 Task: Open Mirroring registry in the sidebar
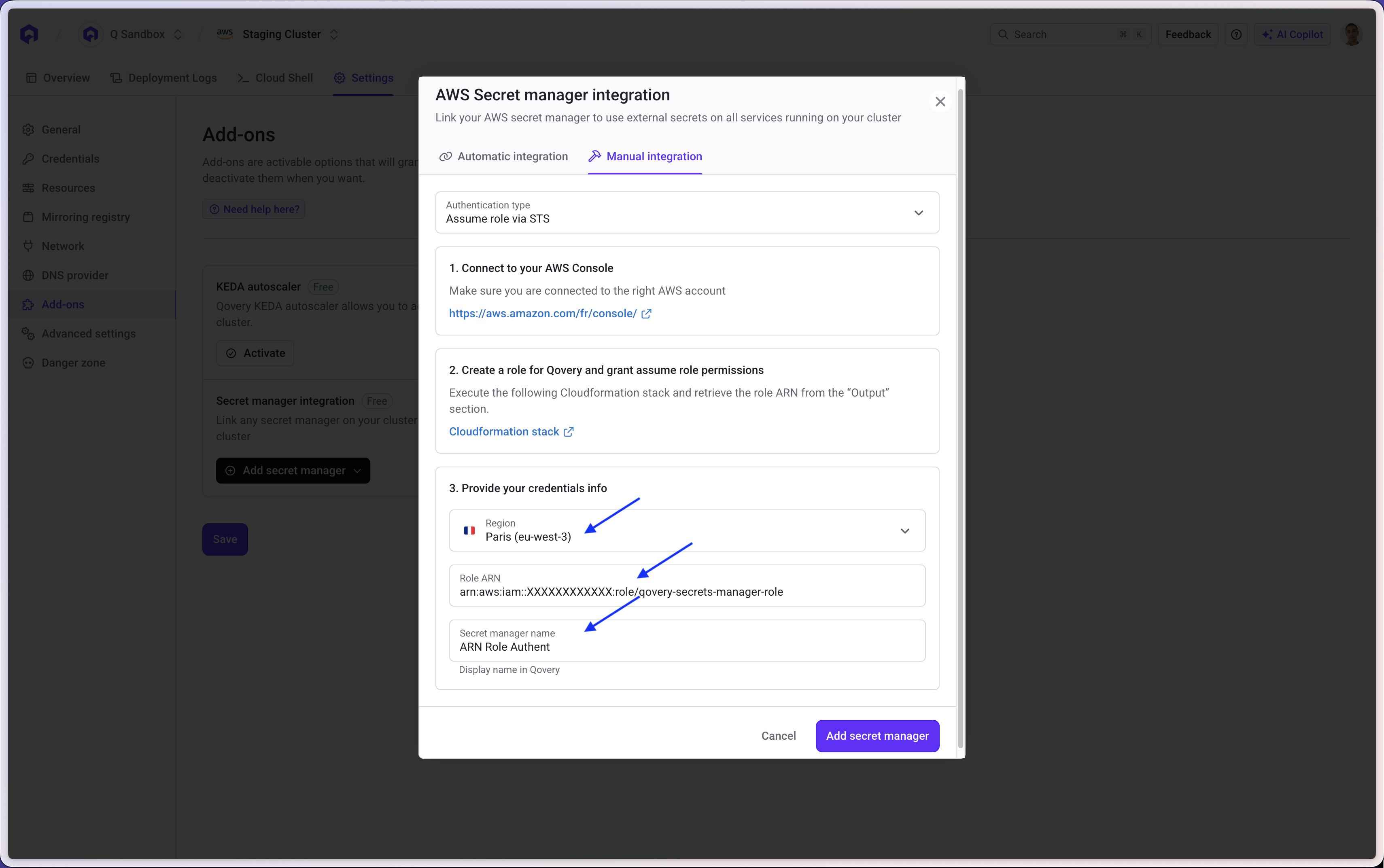[x=92, y=217]
